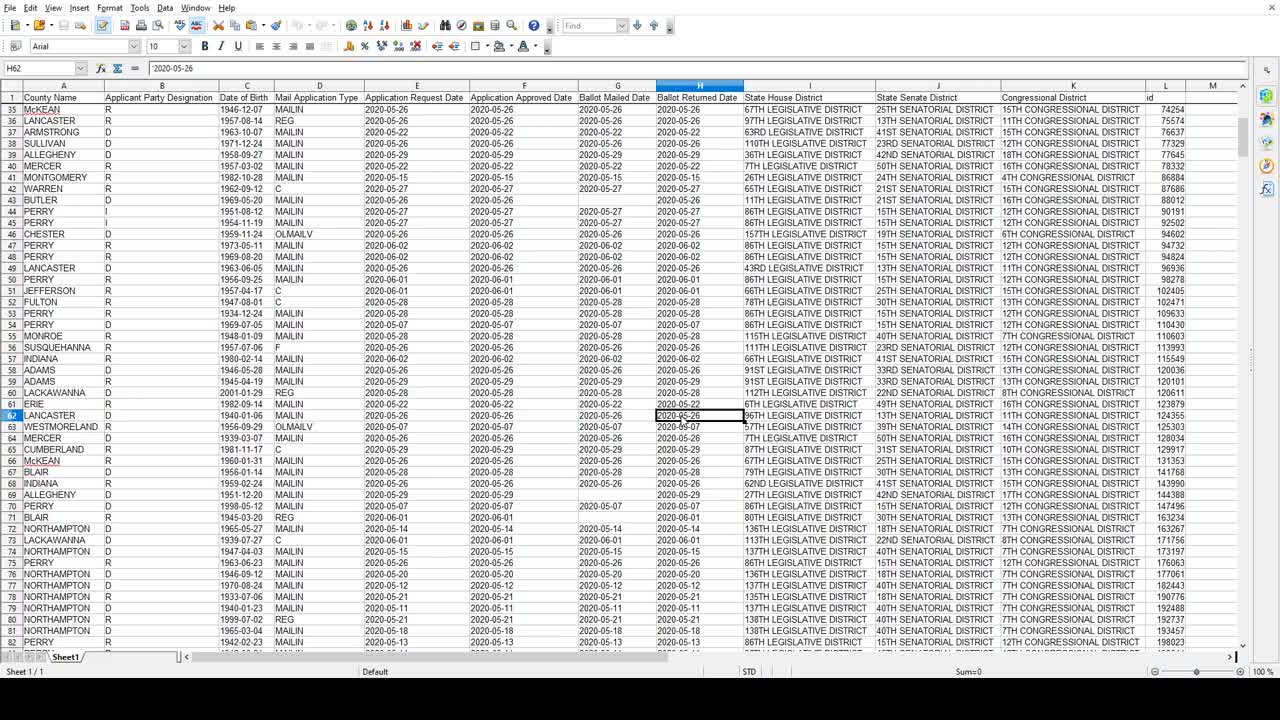Toggle Underline formatting
The width and height of the screenshot is (1280, 720).
pos(238,46)
